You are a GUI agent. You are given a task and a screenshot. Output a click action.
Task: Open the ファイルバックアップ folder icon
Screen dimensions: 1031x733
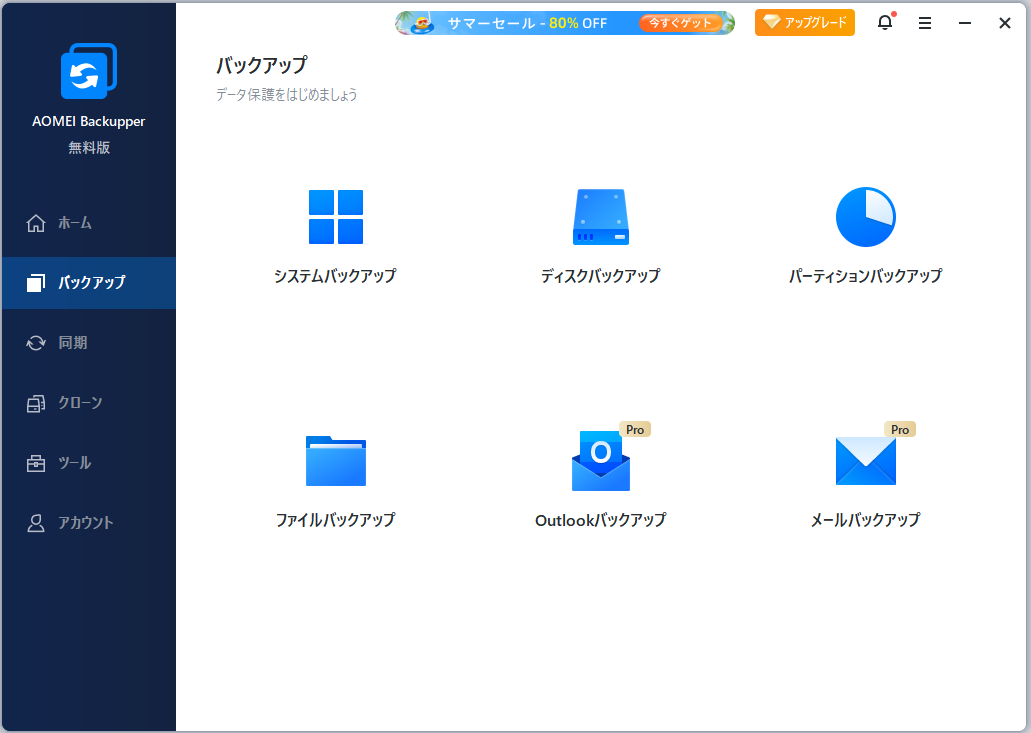click(336, 461)
